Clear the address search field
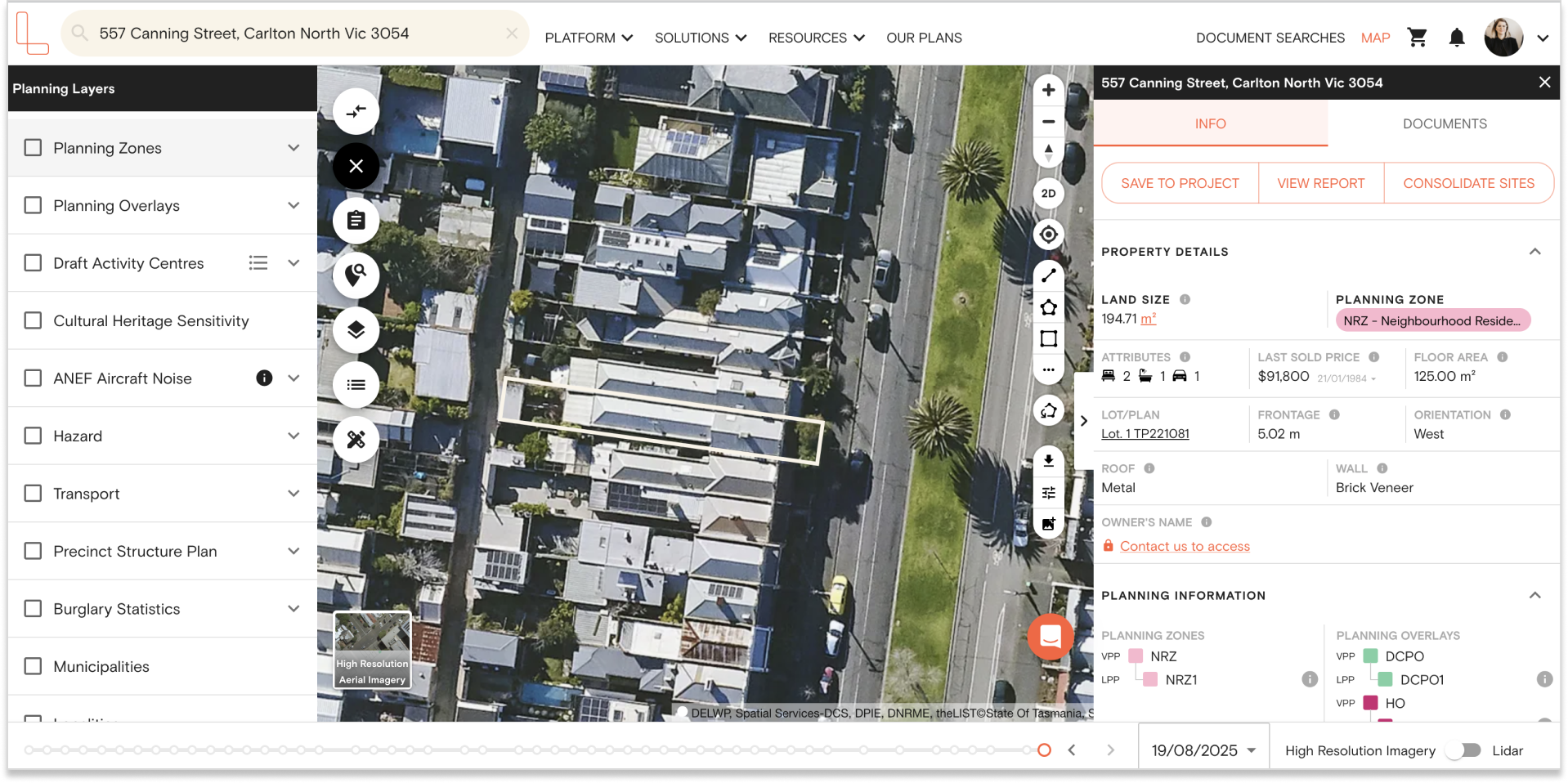The height and width of the screenshot is (783, 1568). [512, 34]
